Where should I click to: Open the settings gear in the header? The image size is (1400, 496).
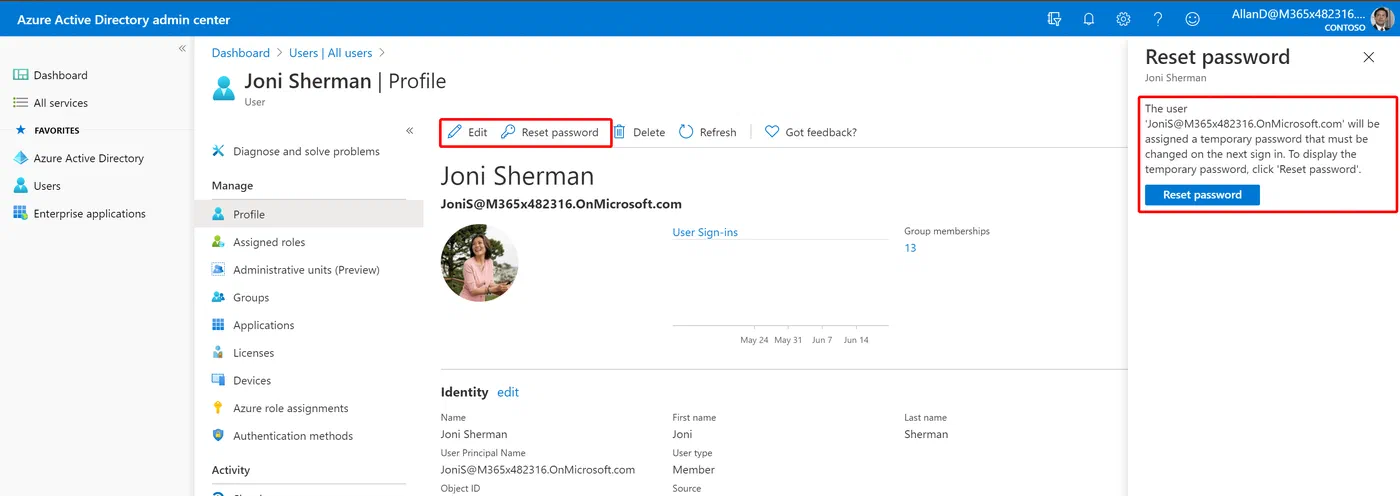pyautogui.click(x=1123, y=19)
